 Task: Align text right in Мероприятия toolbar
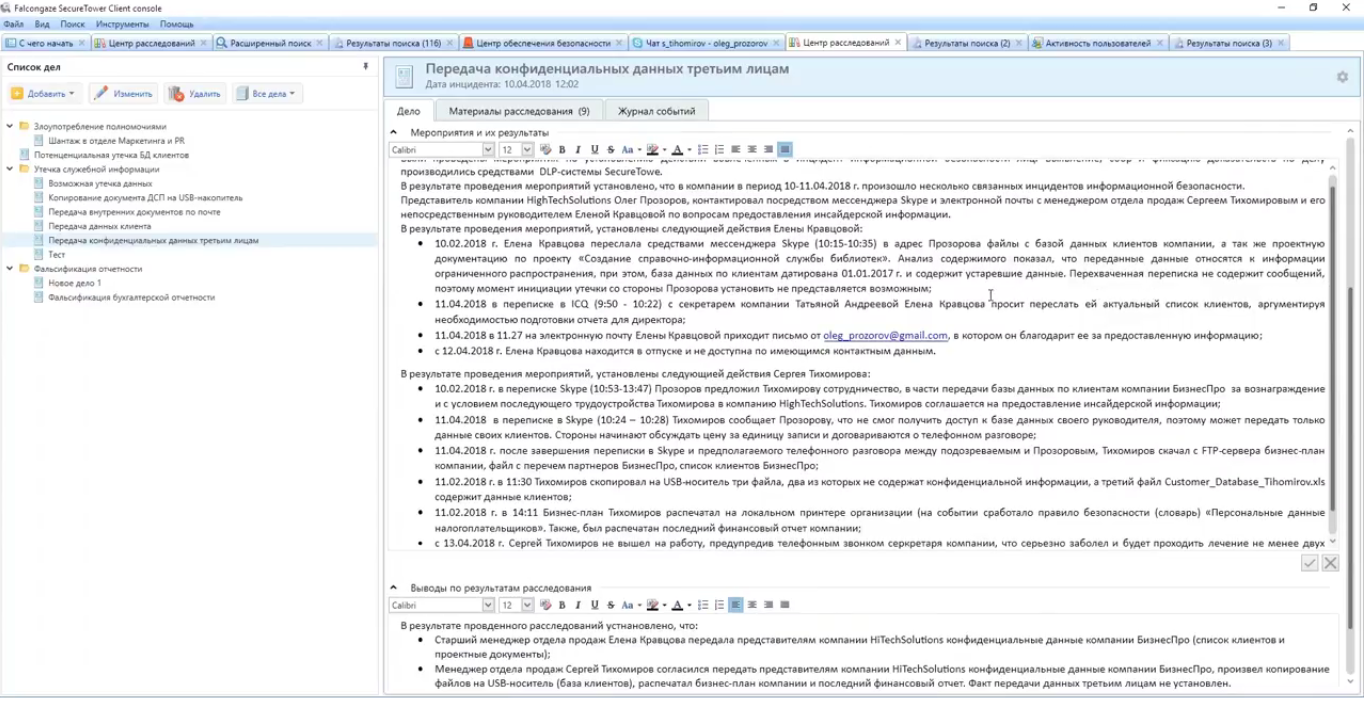(768, 150)
